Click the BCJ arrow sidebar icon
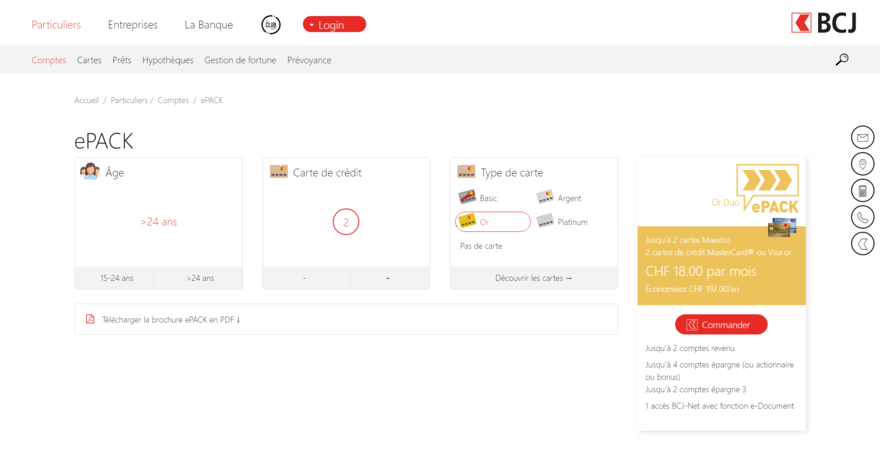 pos(863,244)
